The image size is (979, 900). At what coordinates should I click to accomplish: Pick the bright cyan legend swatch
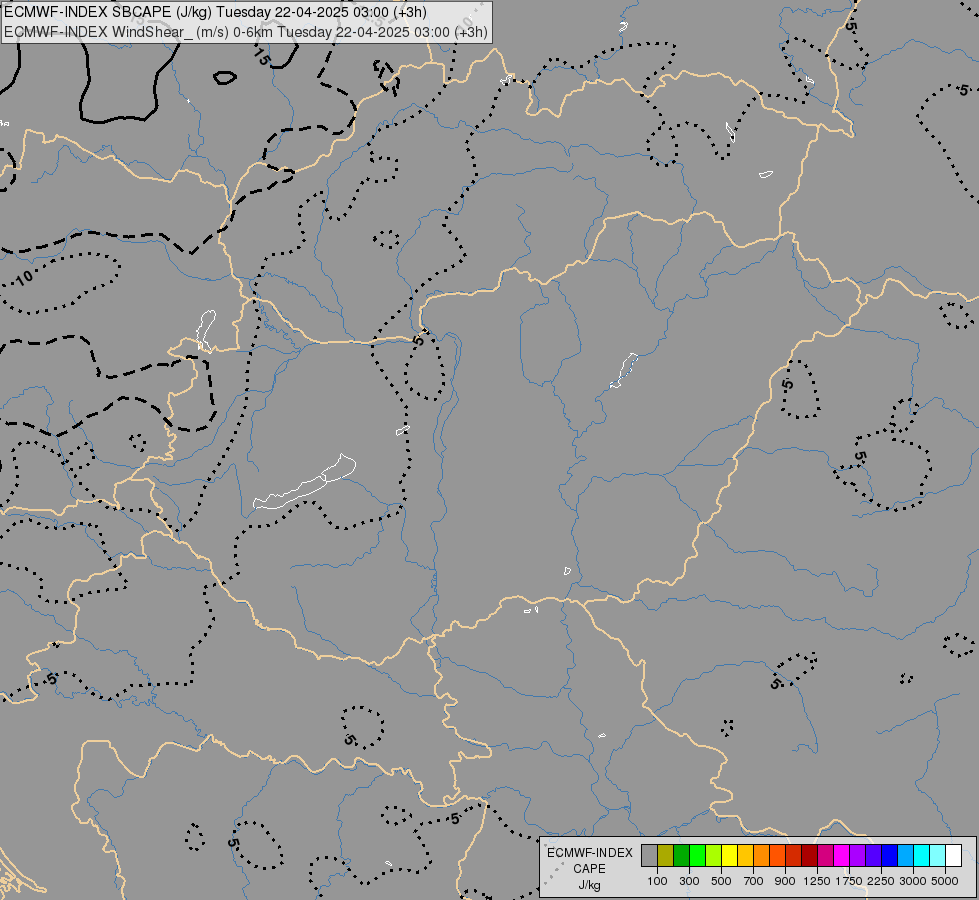(x=922, y=855)
